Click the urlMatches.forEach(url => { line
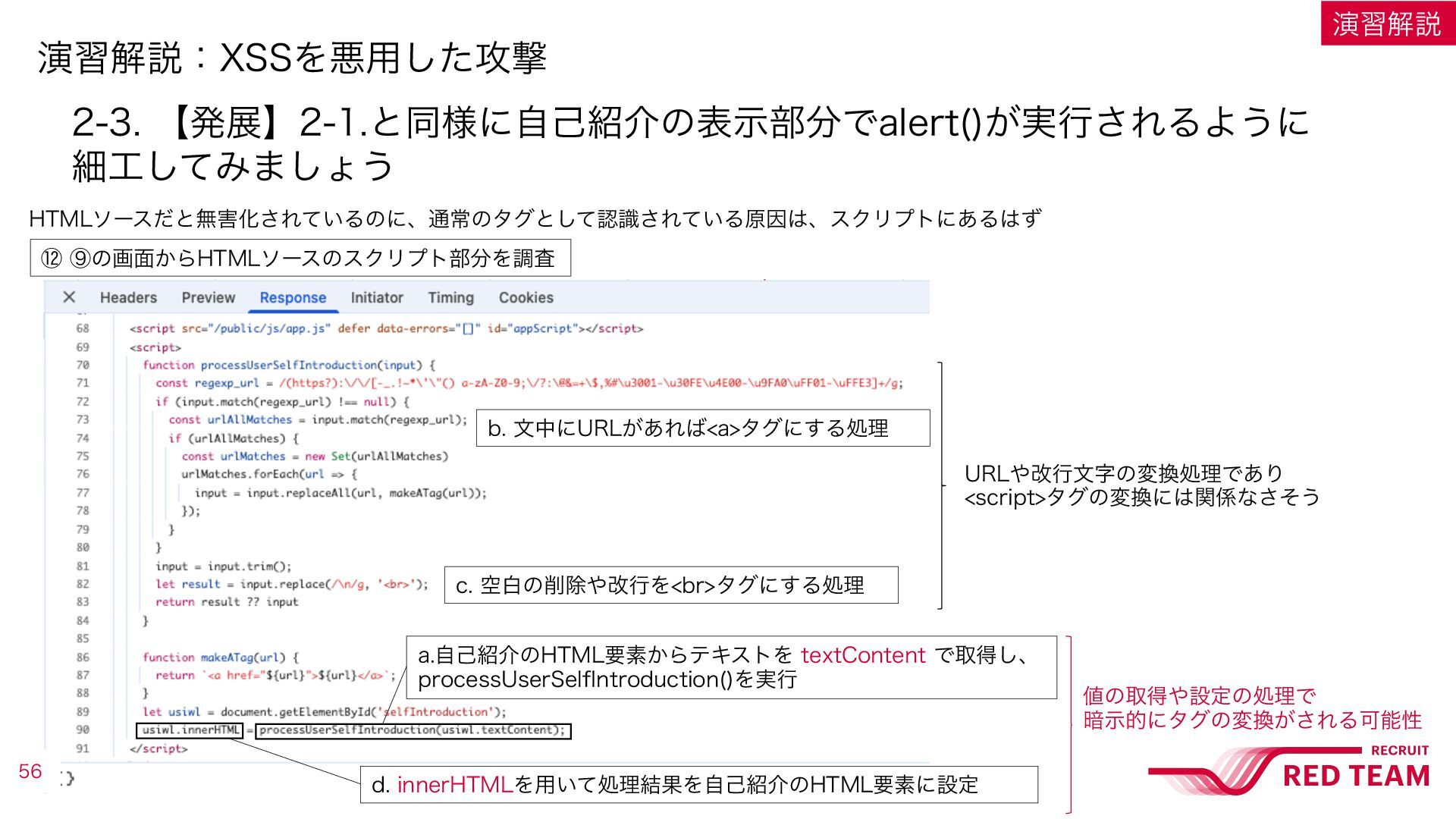Screen dimensions: 1456x819 pyautogui.click(x=269, y=474)
